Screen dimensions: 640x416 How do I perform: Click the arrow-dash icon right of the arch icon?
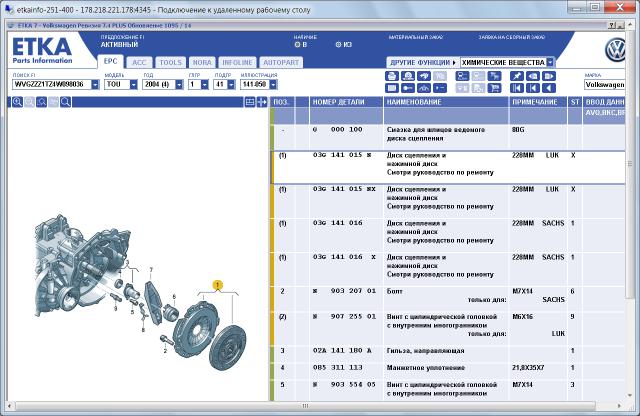click(439, 88)
